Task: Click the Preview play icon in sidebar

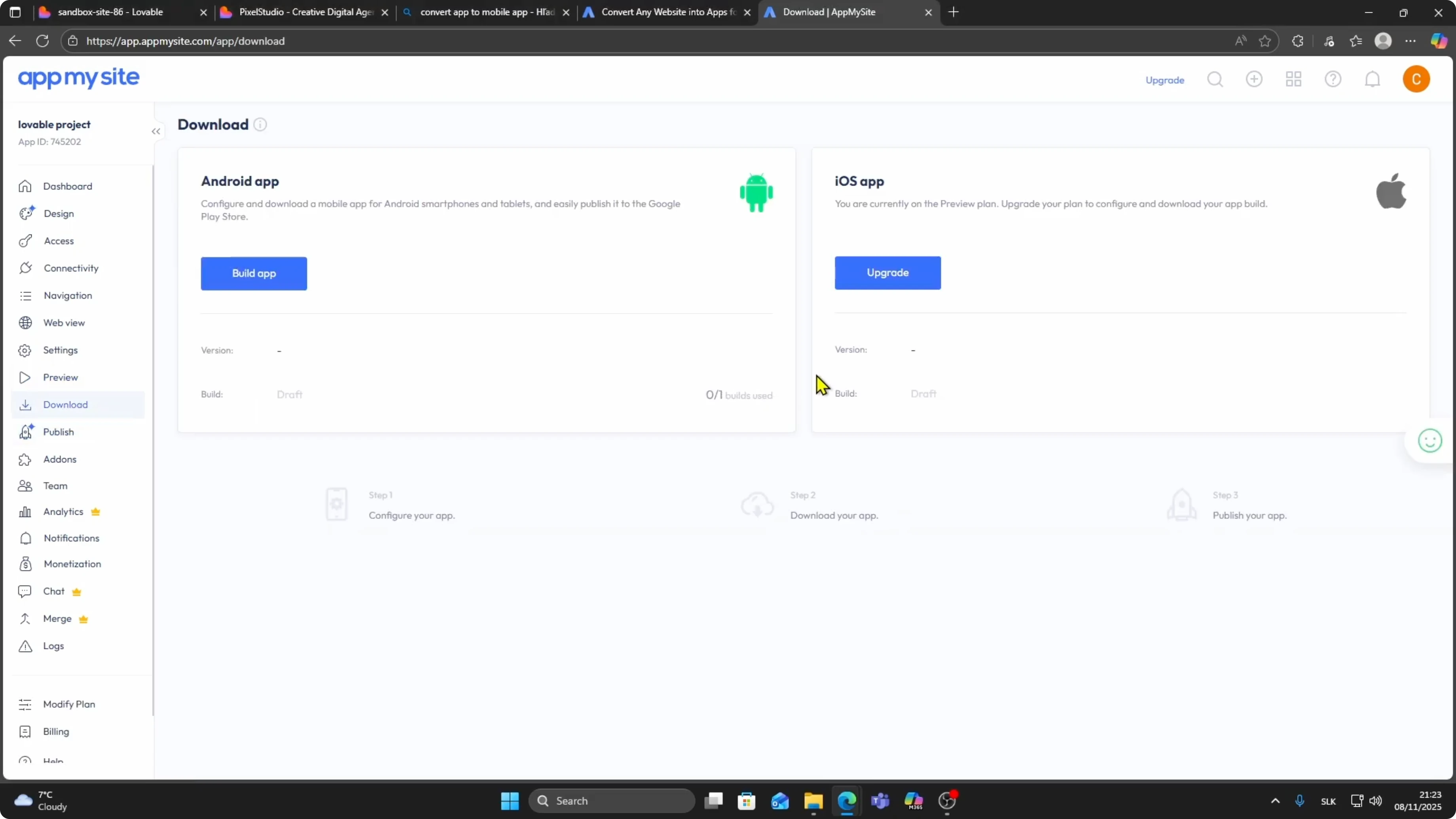Action: (x=25, y=377)
